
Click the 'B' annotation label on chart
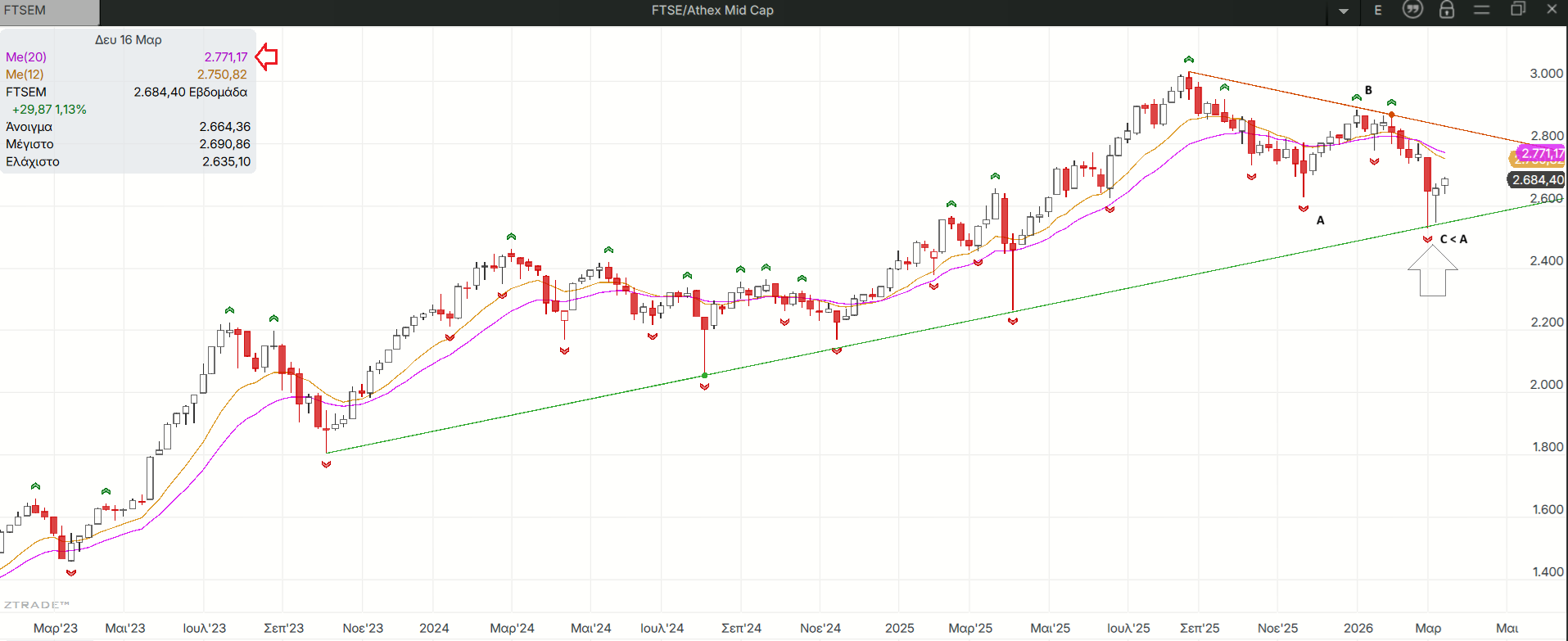(1368, 90)
